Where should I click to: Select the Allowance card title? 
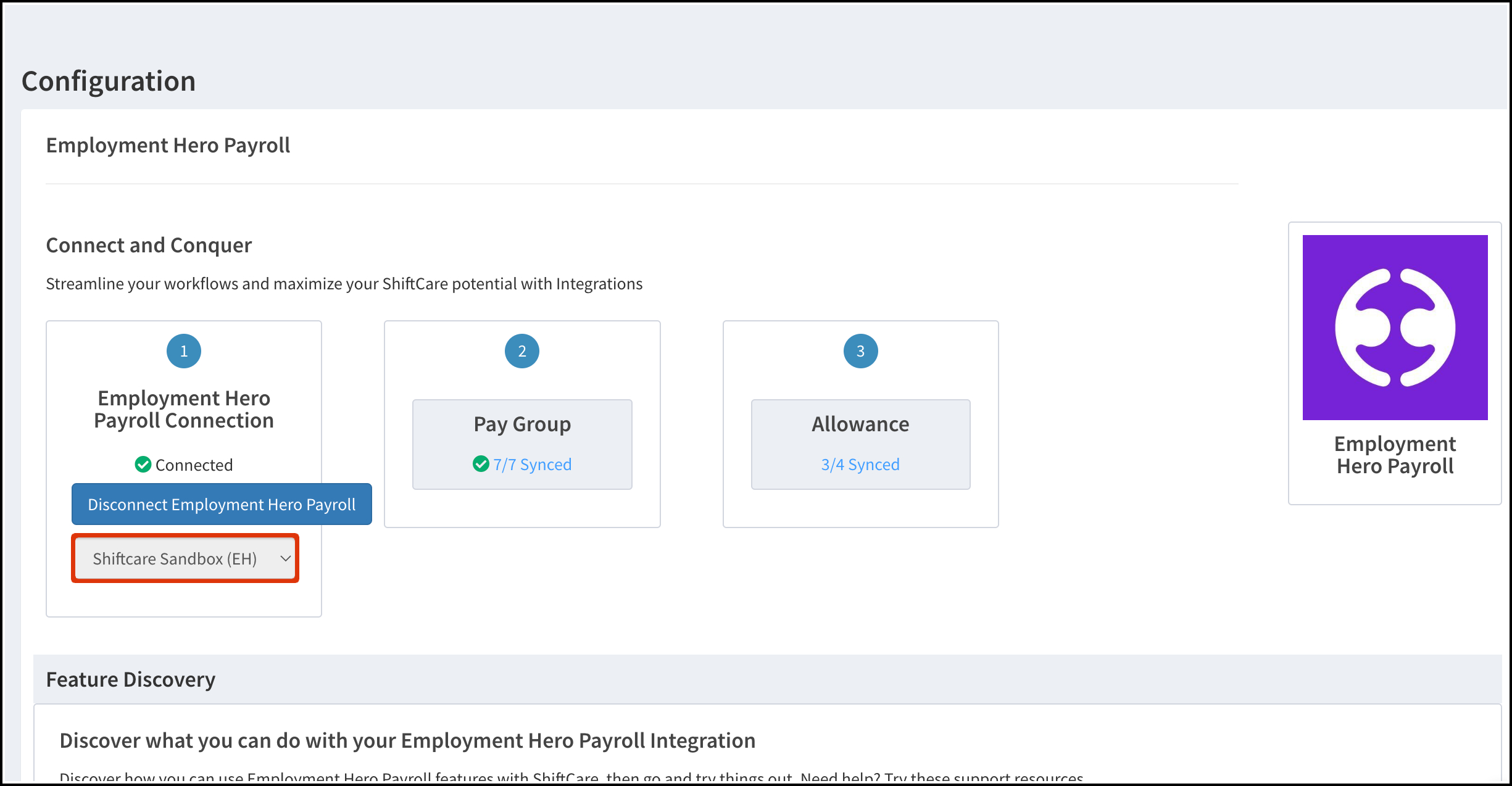860,424
